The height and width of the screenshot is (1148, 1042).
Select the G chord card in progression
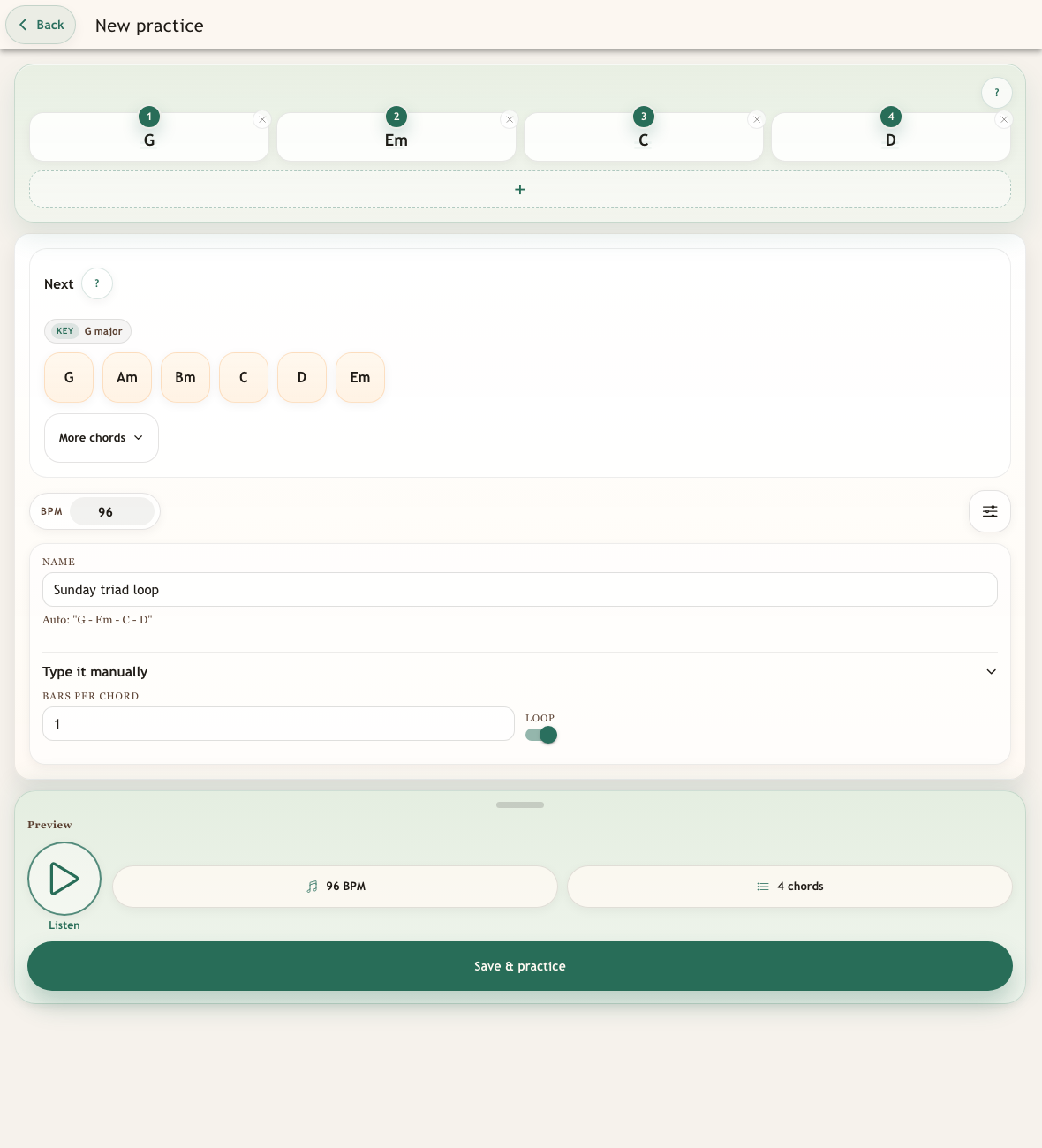tap(149, 137)
